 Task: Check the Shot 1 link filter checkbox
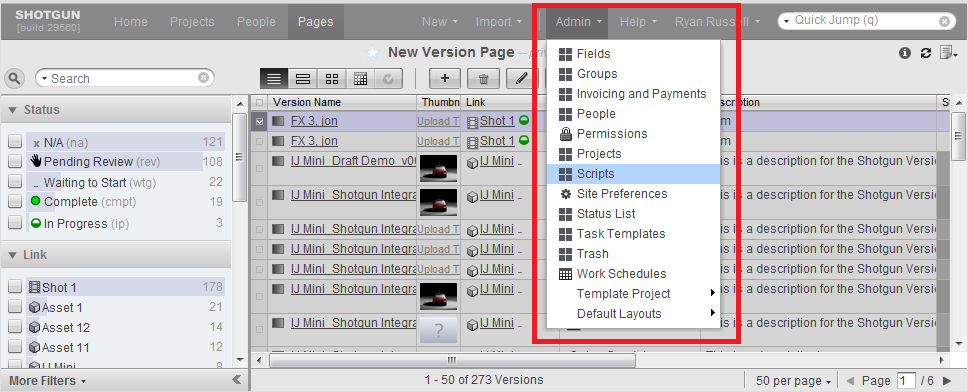tap(15, 286)
